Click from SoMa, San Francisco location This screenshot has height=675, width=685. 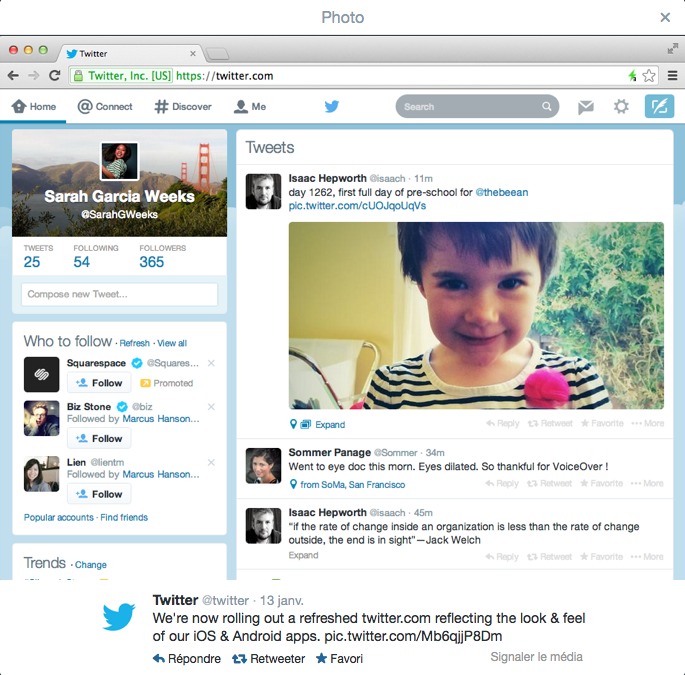coord(353,485)
